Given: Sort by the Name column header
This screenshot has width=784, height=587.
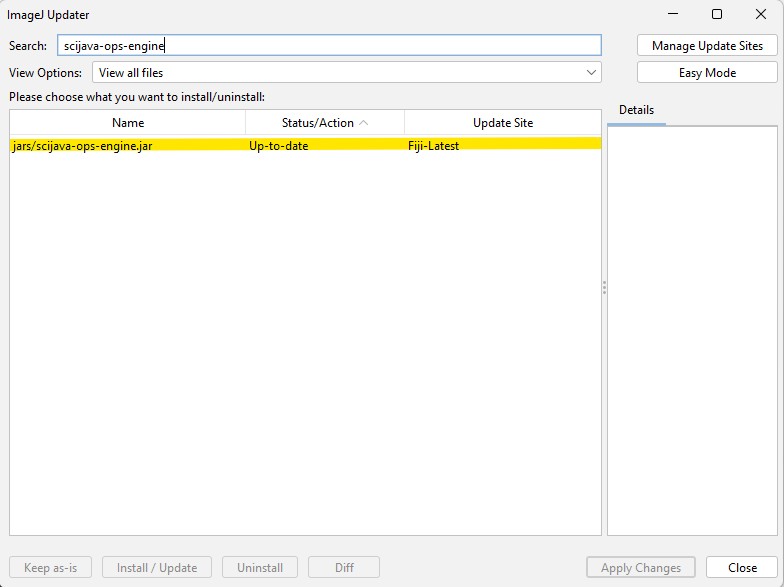Looking at the screenshot, I should click(128, 122).
